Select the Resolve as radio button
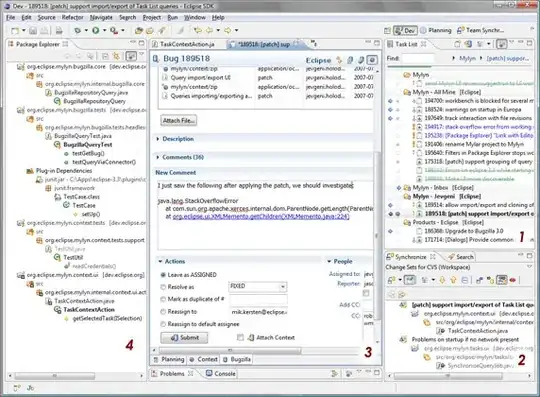Screen dimensions: 540x397 coord(163,287)
